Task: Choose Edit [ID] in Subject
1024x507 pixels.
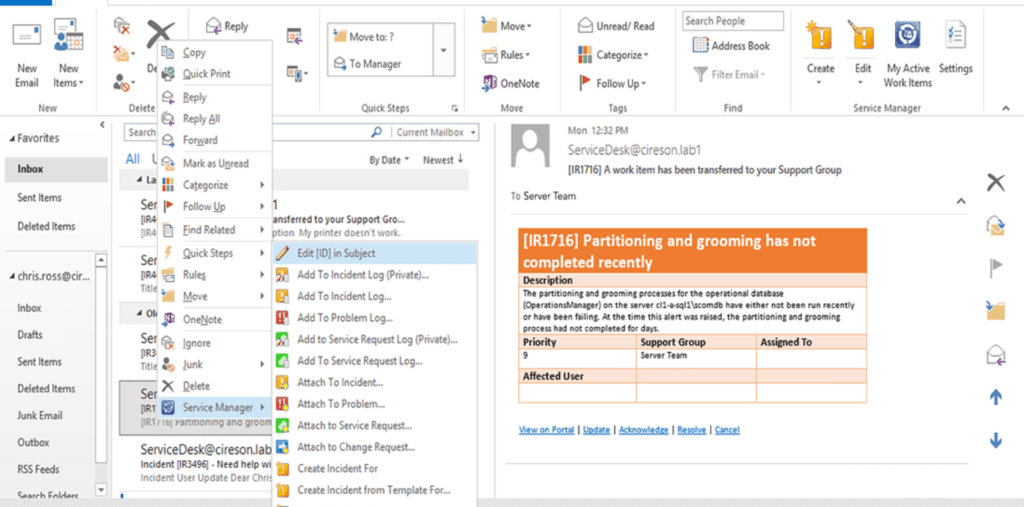Action: [x=375, y=253]
